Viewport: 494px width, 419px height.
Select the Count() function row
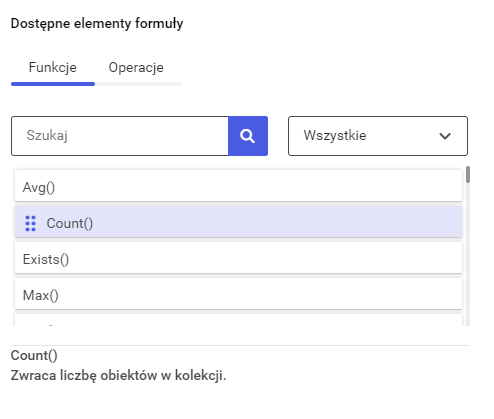click(238, 222)
